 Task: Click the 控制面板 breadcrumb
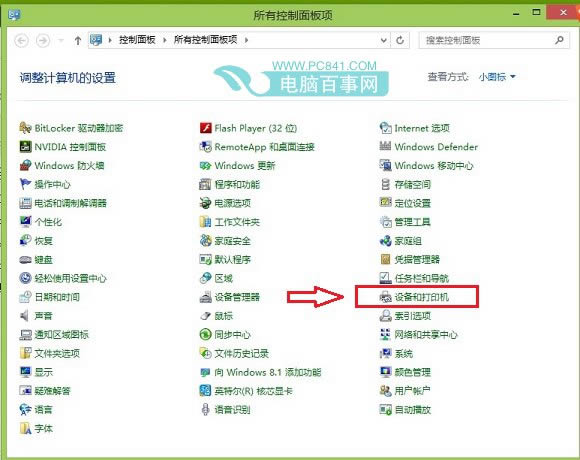pos(137,40)
